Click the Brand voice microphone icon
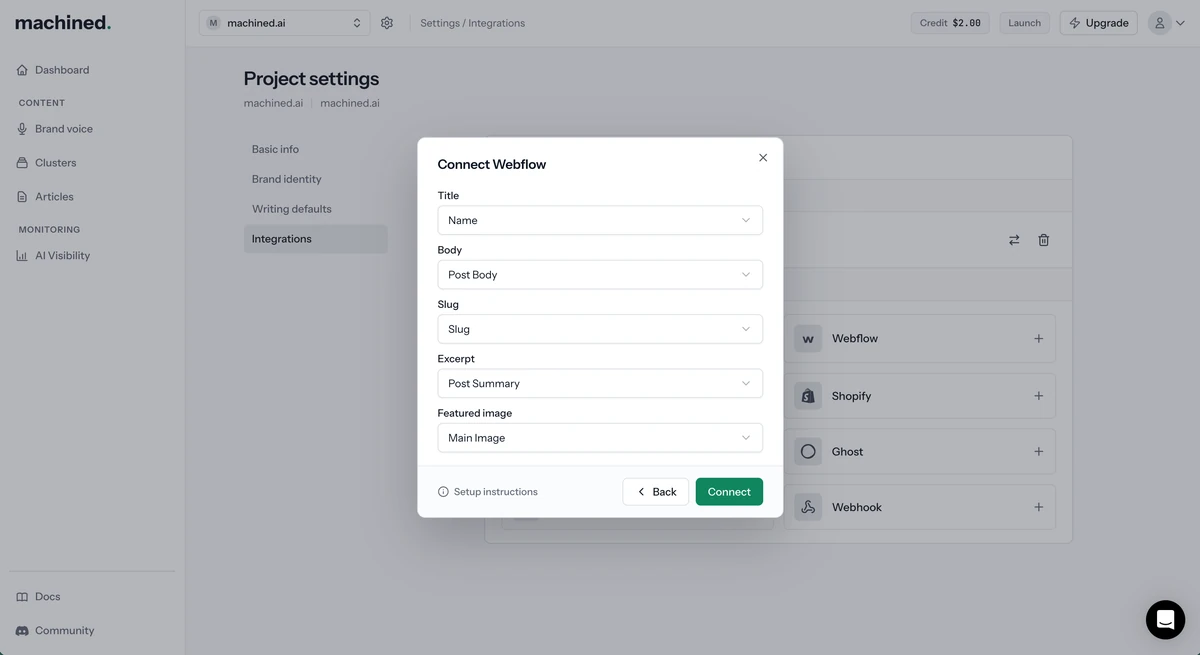This screenshot has width=1200, height=655. click(22, 129)
